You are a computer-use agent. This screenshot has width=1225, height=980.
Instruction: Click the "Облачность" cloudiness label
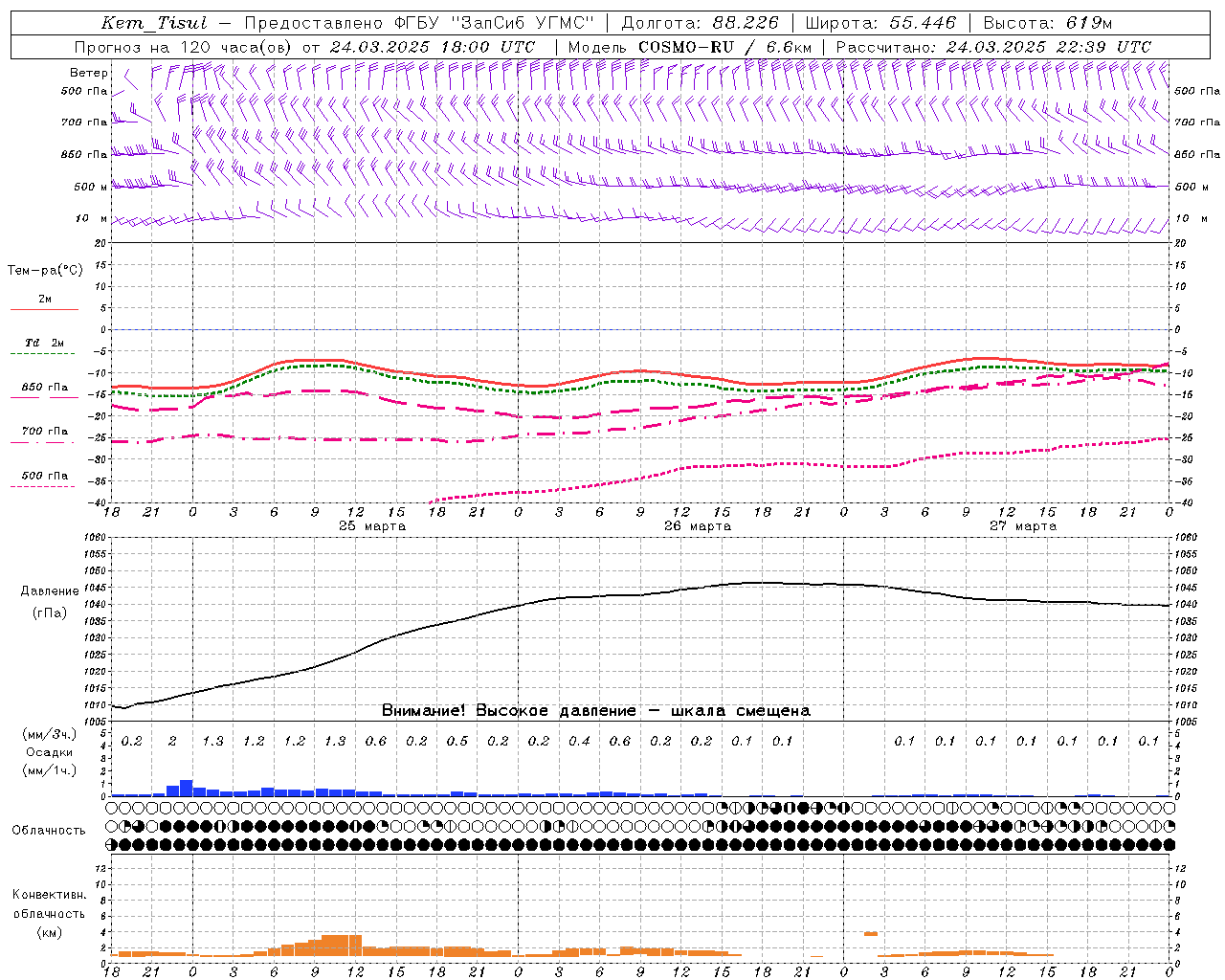pos(49,831)
